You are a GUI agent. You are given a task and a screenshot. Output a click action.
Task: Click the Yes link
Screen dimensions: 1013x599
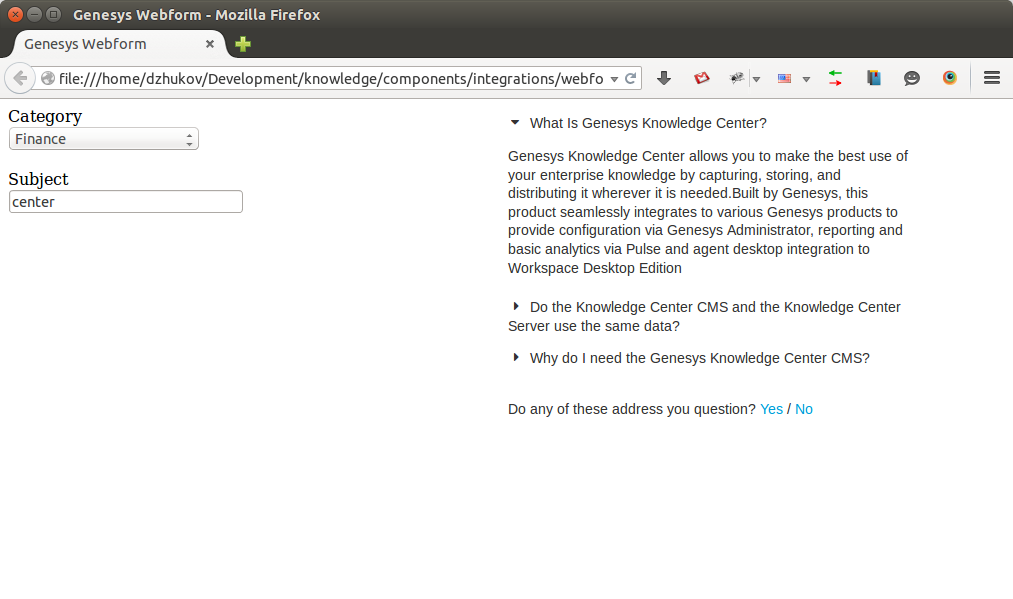tap(771, 409)
